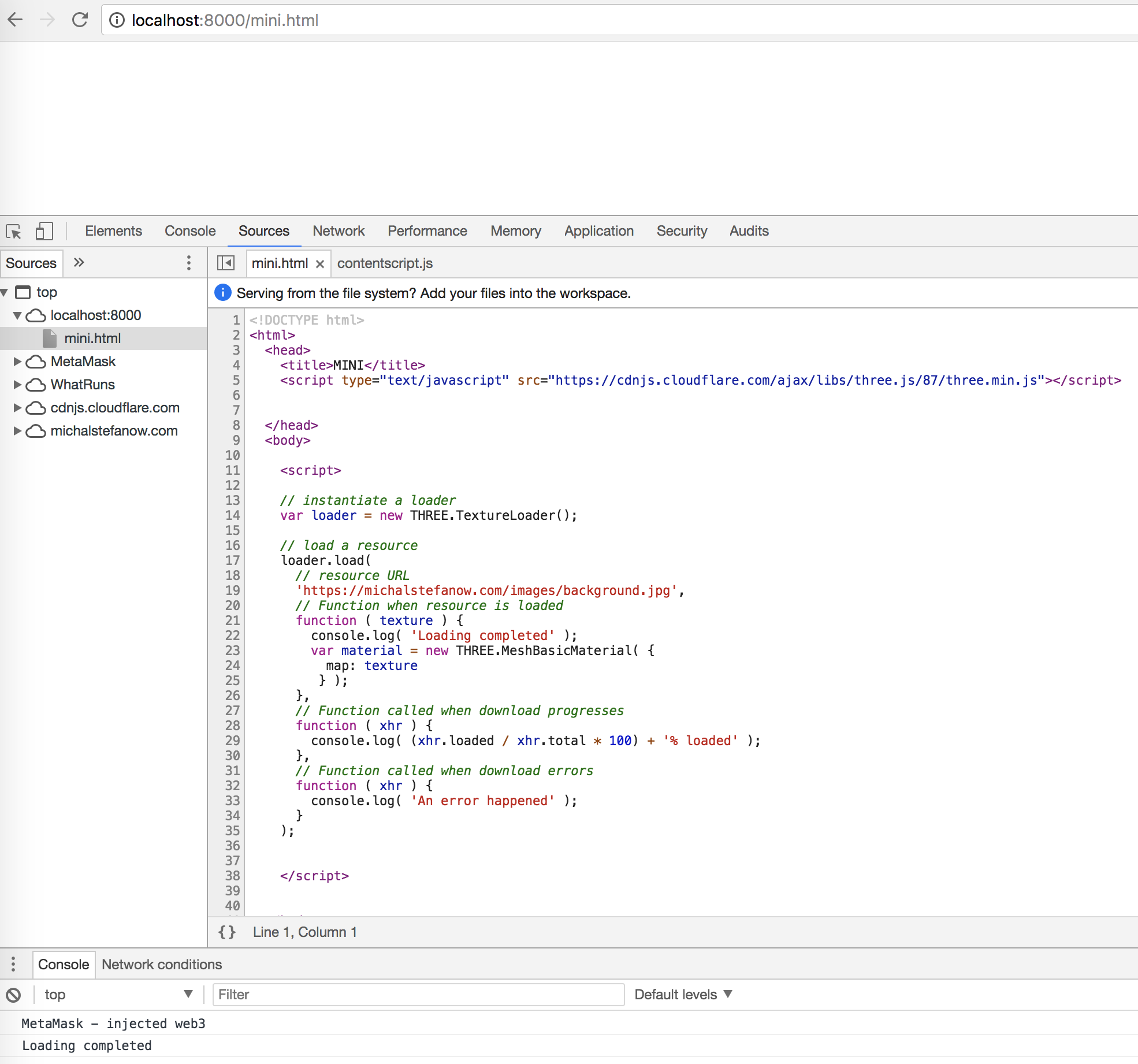Viewport: 1138px width, 1064px height.
Task: Hide the editor navigator with the sidebar icon
Action: [x=225, y=263]
